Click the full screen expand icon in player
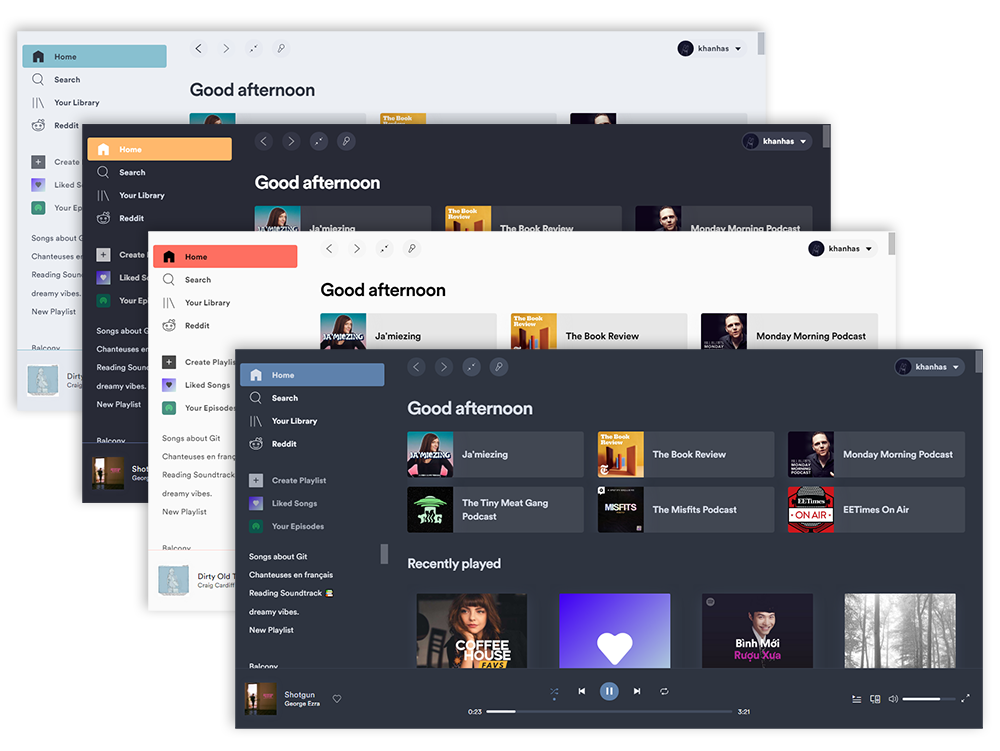The width and height of the screenshot is (1000, 751). (x=965, y=699)
